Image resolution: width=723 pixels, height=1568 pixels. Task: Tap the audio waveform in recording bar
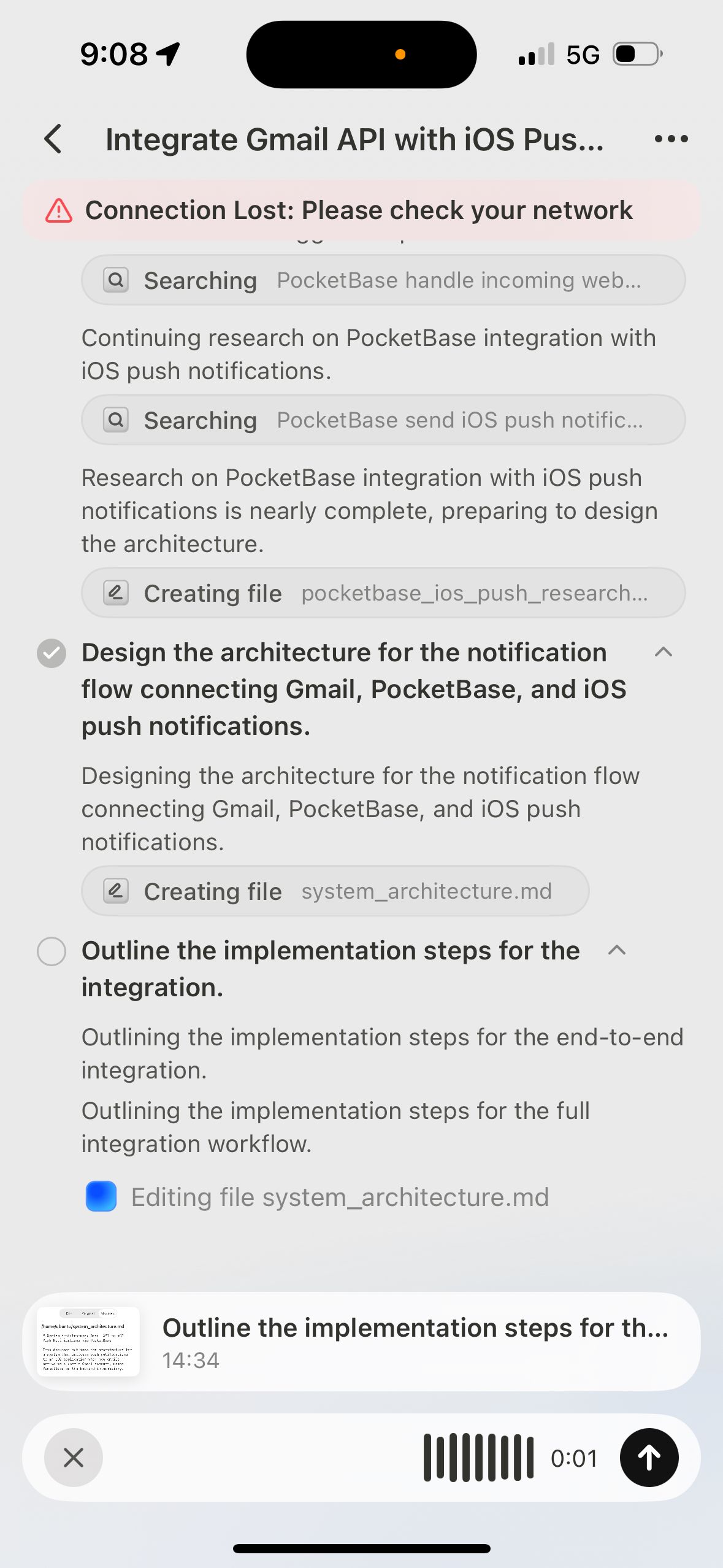click(x=478, y=1458)
